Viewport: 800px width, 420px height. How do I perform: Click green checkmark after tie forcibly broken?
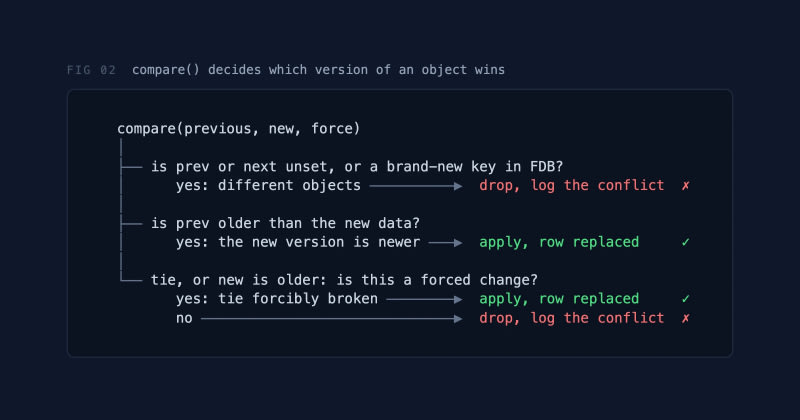point(686,299)
